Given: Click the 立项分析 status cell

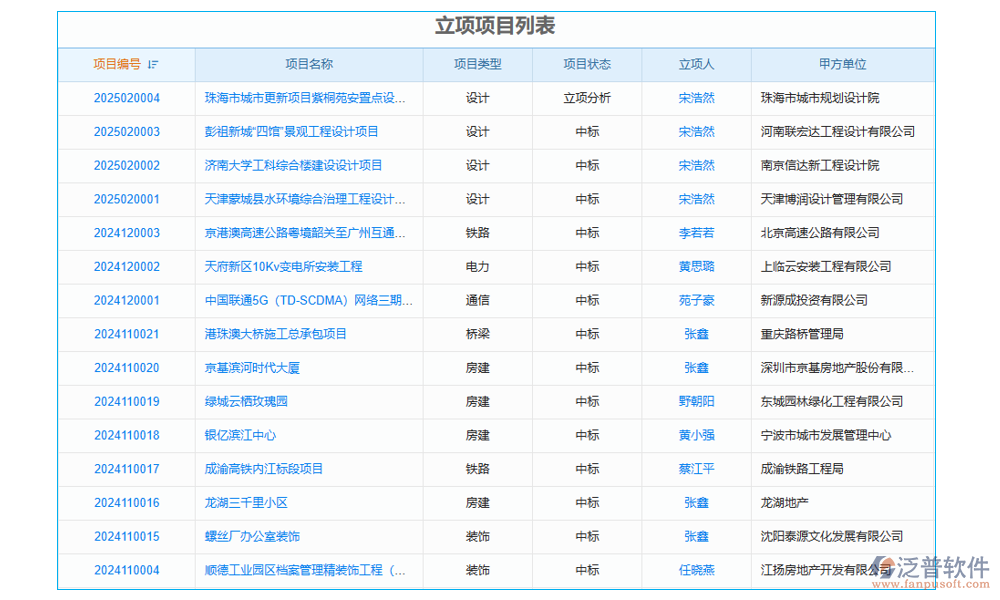Looking at the screenshot, I should [x=588, y=98].
